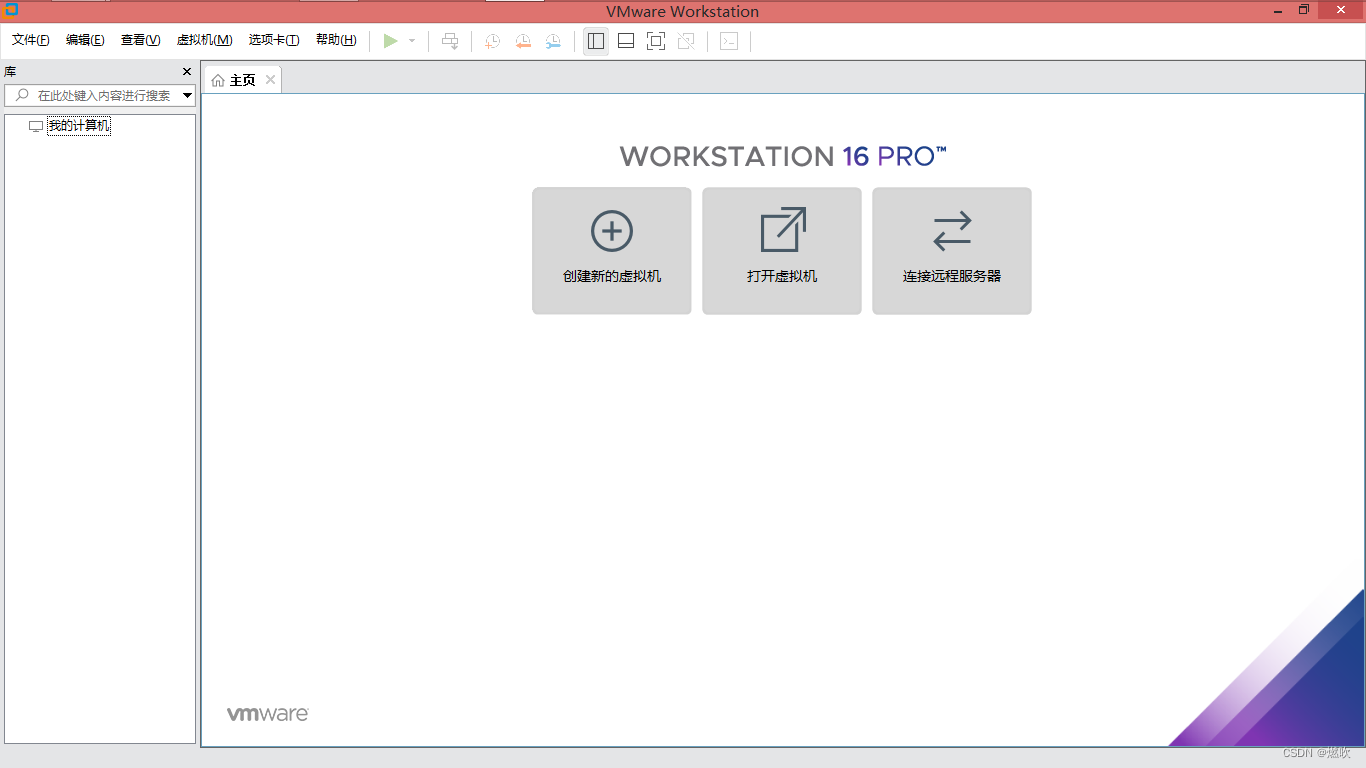Select 我的计算机 in the library tree
Viewport: 1366px width, 768px height.
79,126
